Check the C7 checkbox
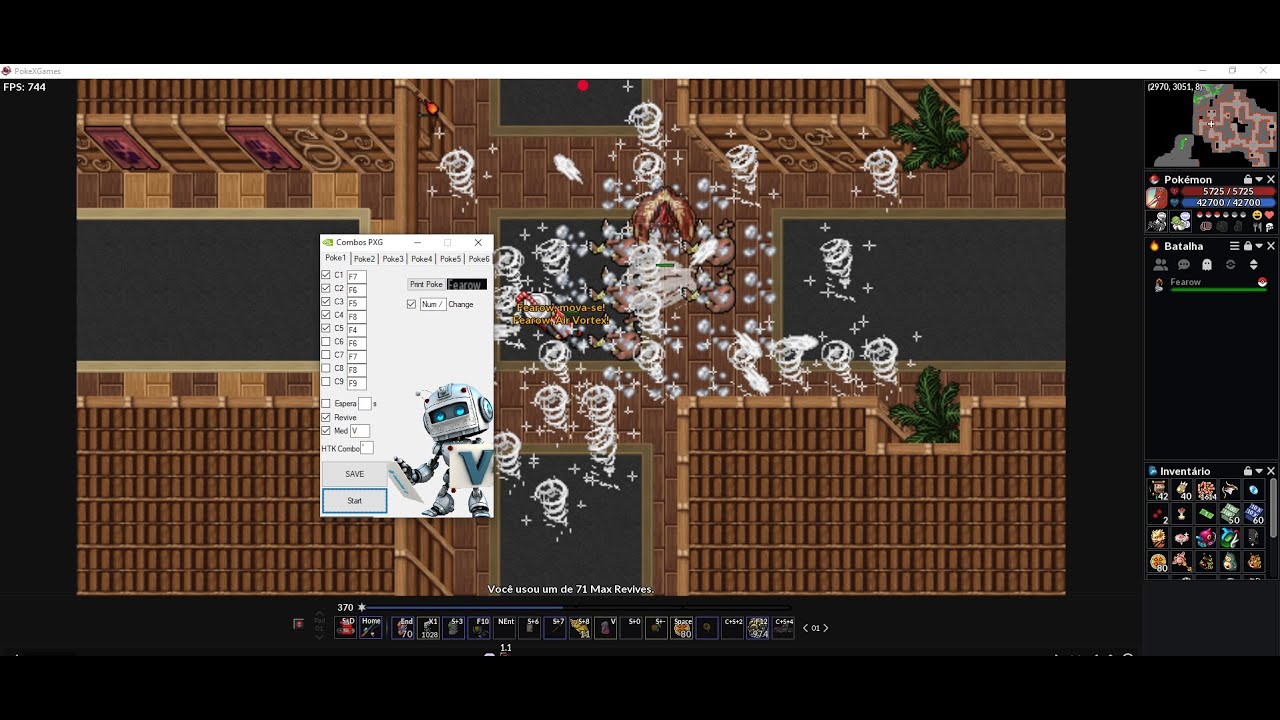The width and height of the screenshot is (1280, 720). (326, 355)
